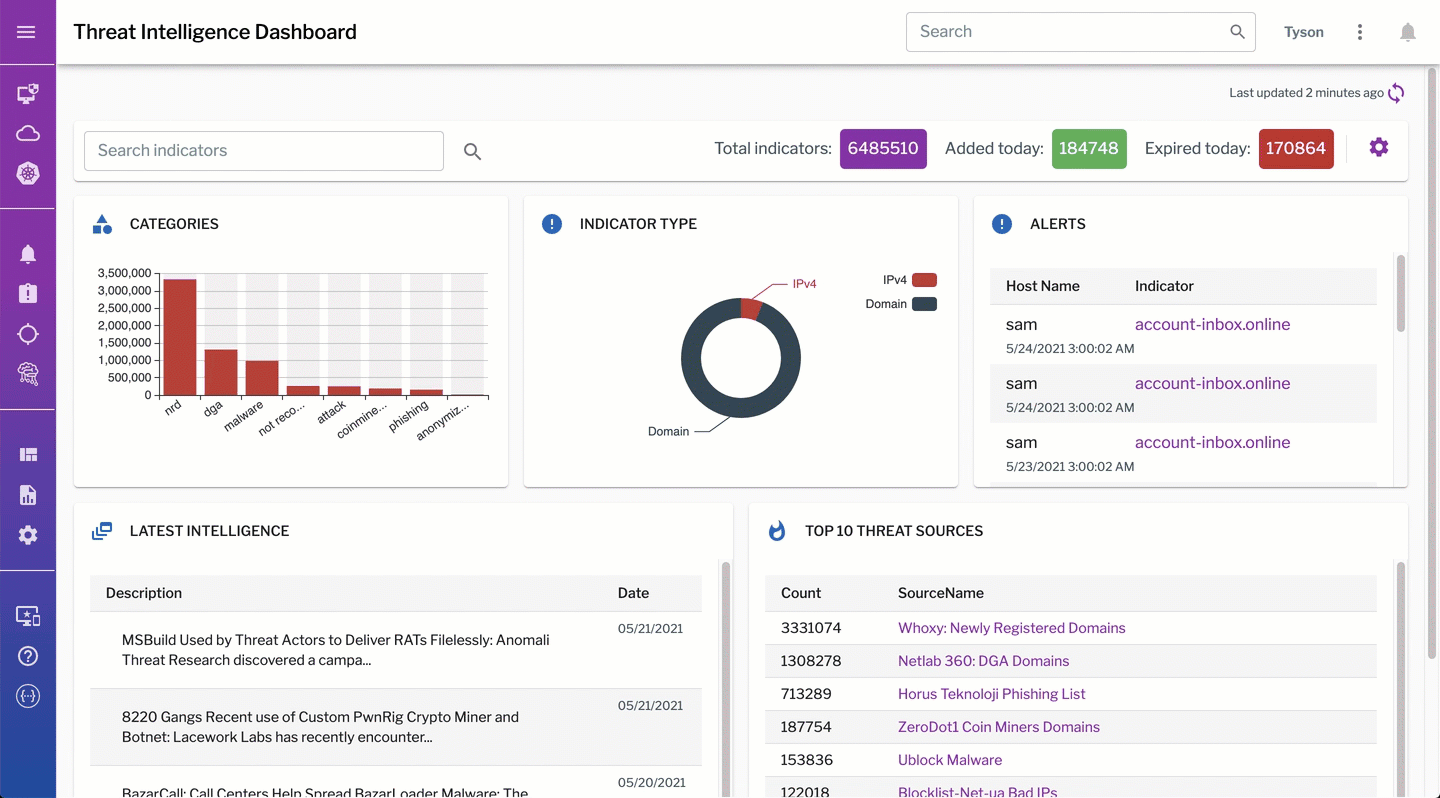Click the Host Name column header
This screenshot has height=798, width=1440.
pyautogui.click(x=1042, y=286)
